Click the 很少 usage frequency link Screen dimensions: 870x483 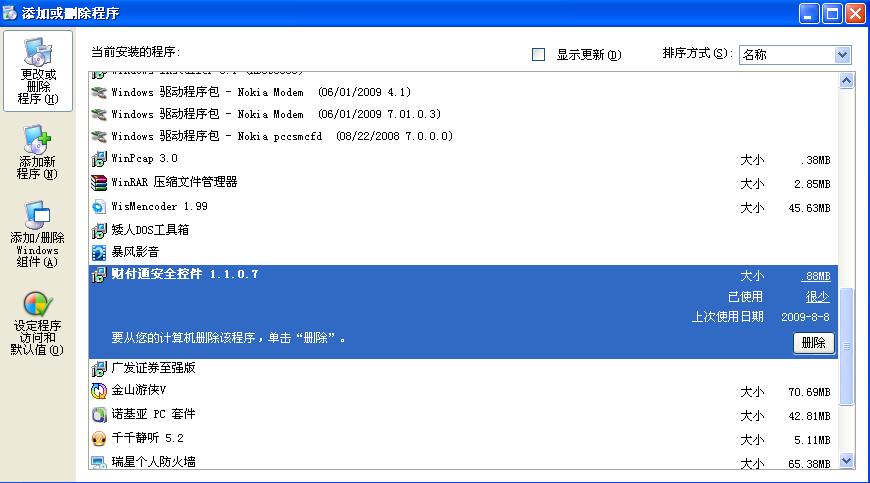coord(817,297)
